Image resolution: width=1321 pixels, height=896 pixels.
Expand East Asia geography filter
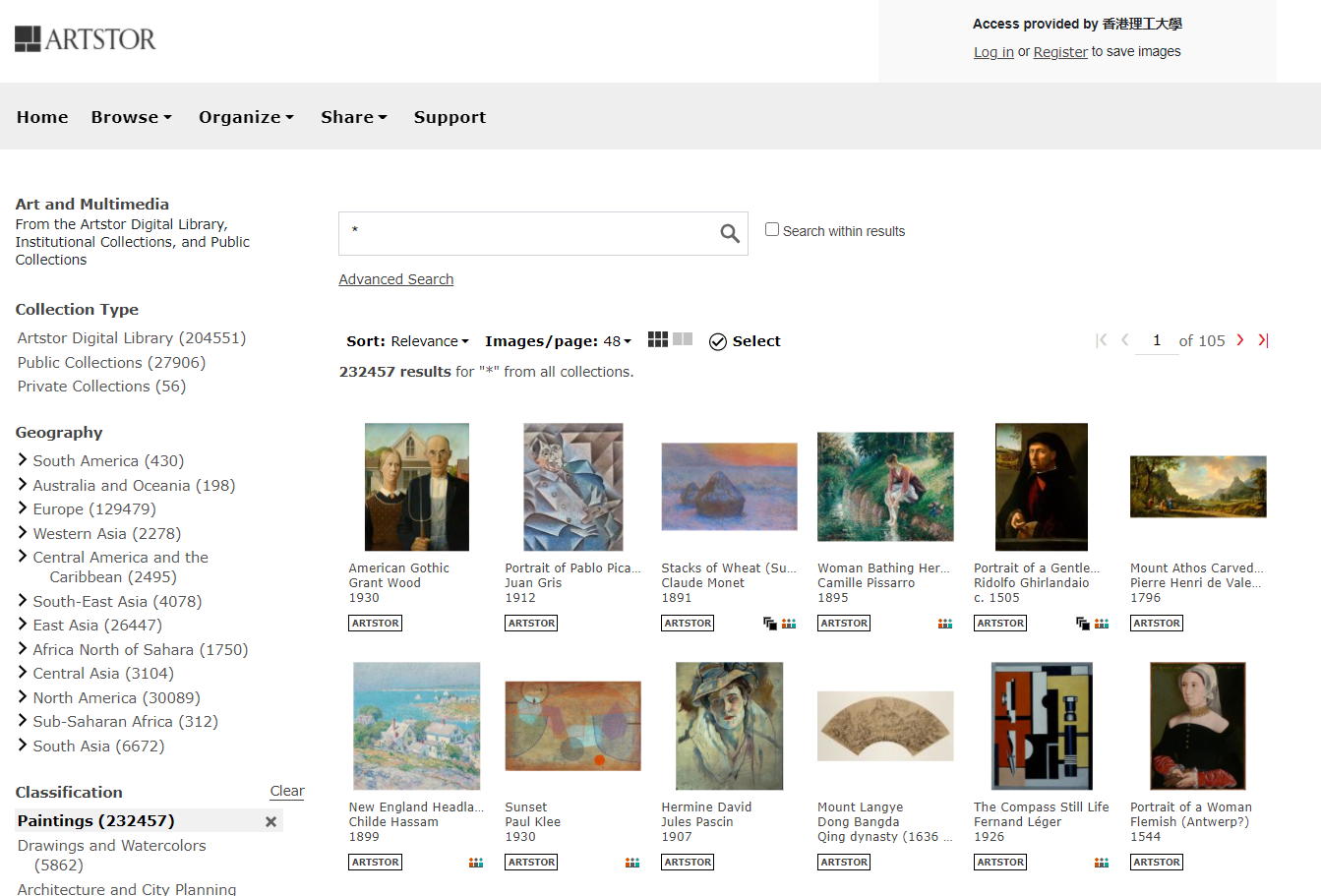[23, 624]
